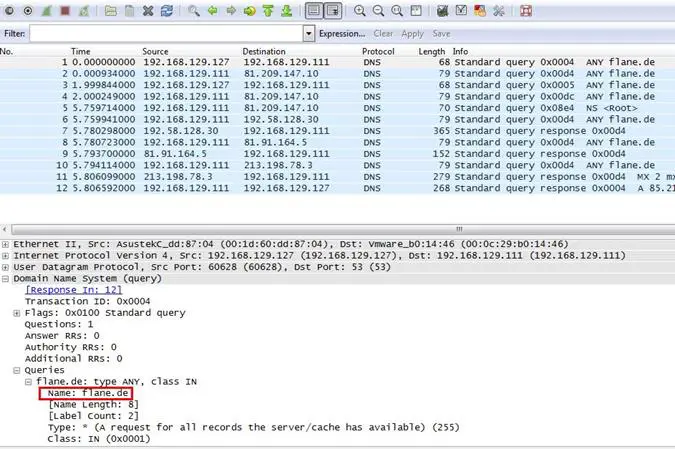
Task: Stop the running capture
Action: (65, 11)
